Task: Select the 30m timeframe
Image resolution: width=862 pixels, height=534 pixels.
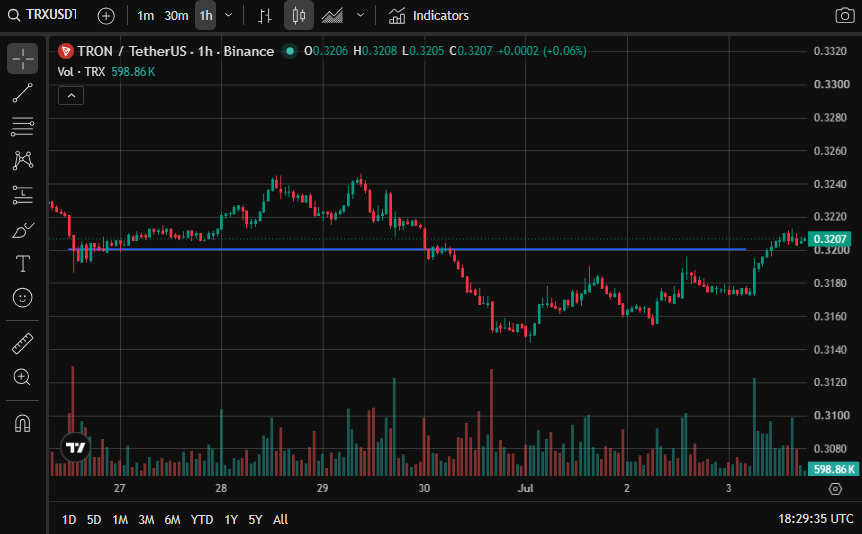Action: point(176,15)
